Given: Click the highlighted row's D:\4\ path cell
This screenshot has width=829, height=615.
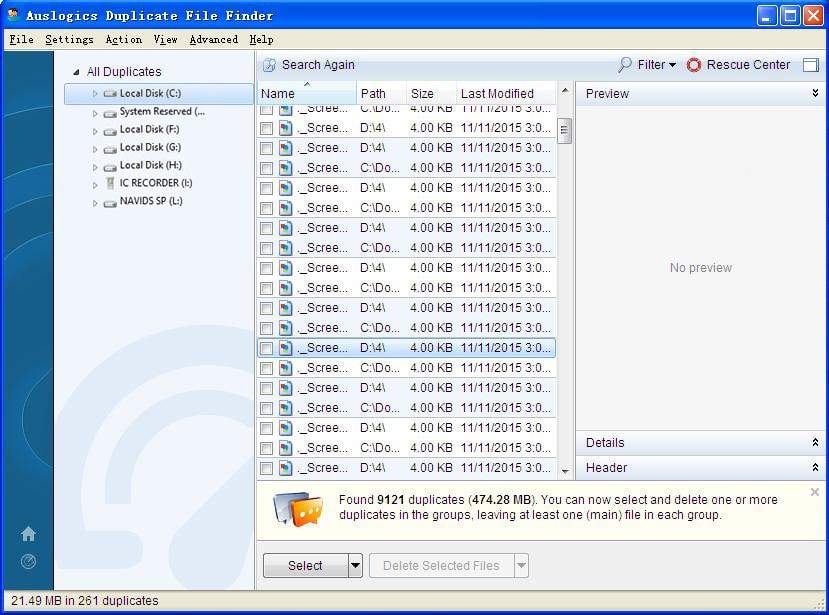Looking at the screenshot, I should (x=373, y=348).
